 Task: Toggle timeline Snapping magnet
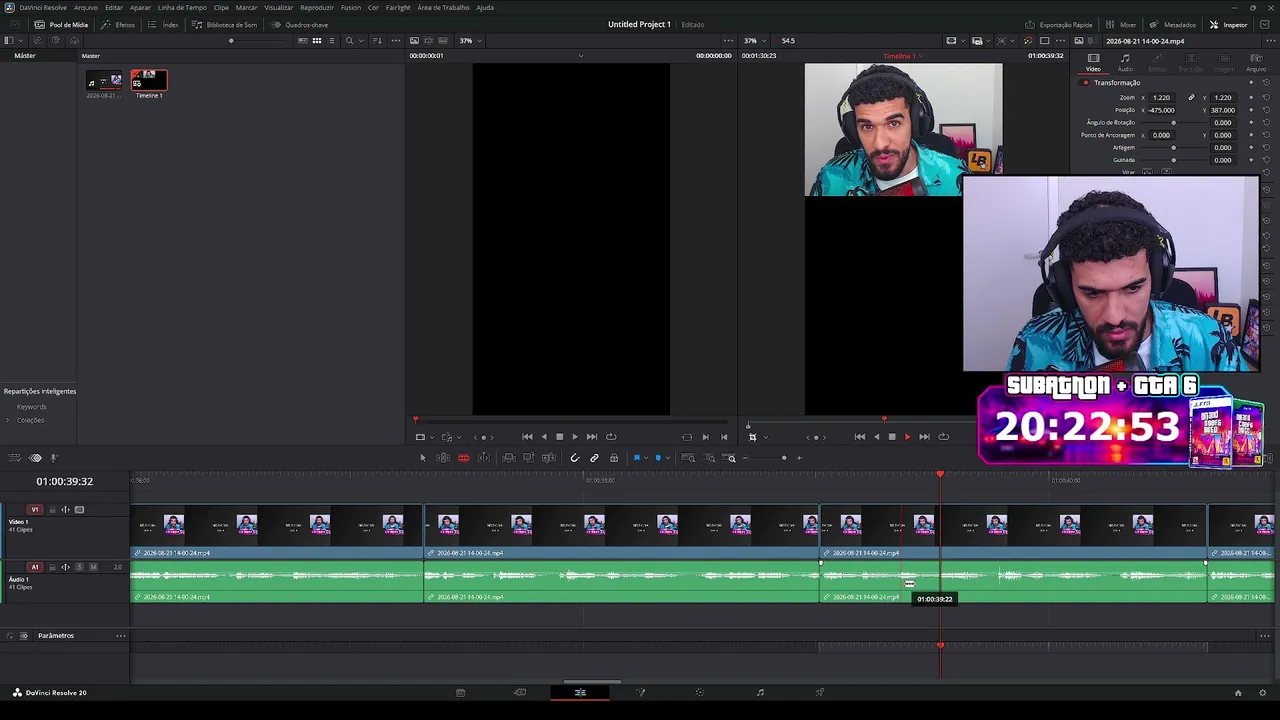point(574,458)
